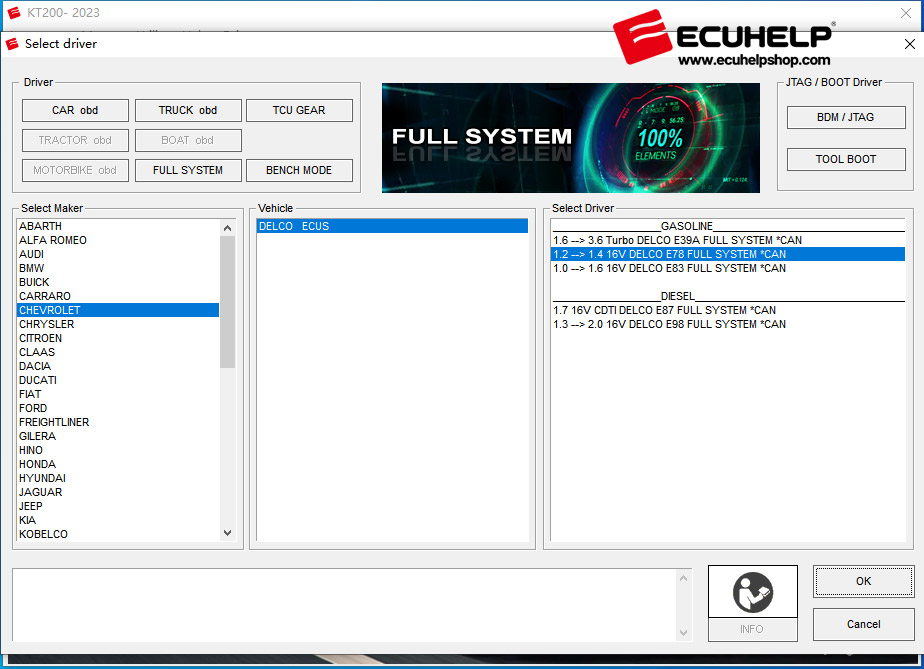Select CITROEN in maker list
The width and height of the screenshot is (924, 669).
tap(118, 338)
